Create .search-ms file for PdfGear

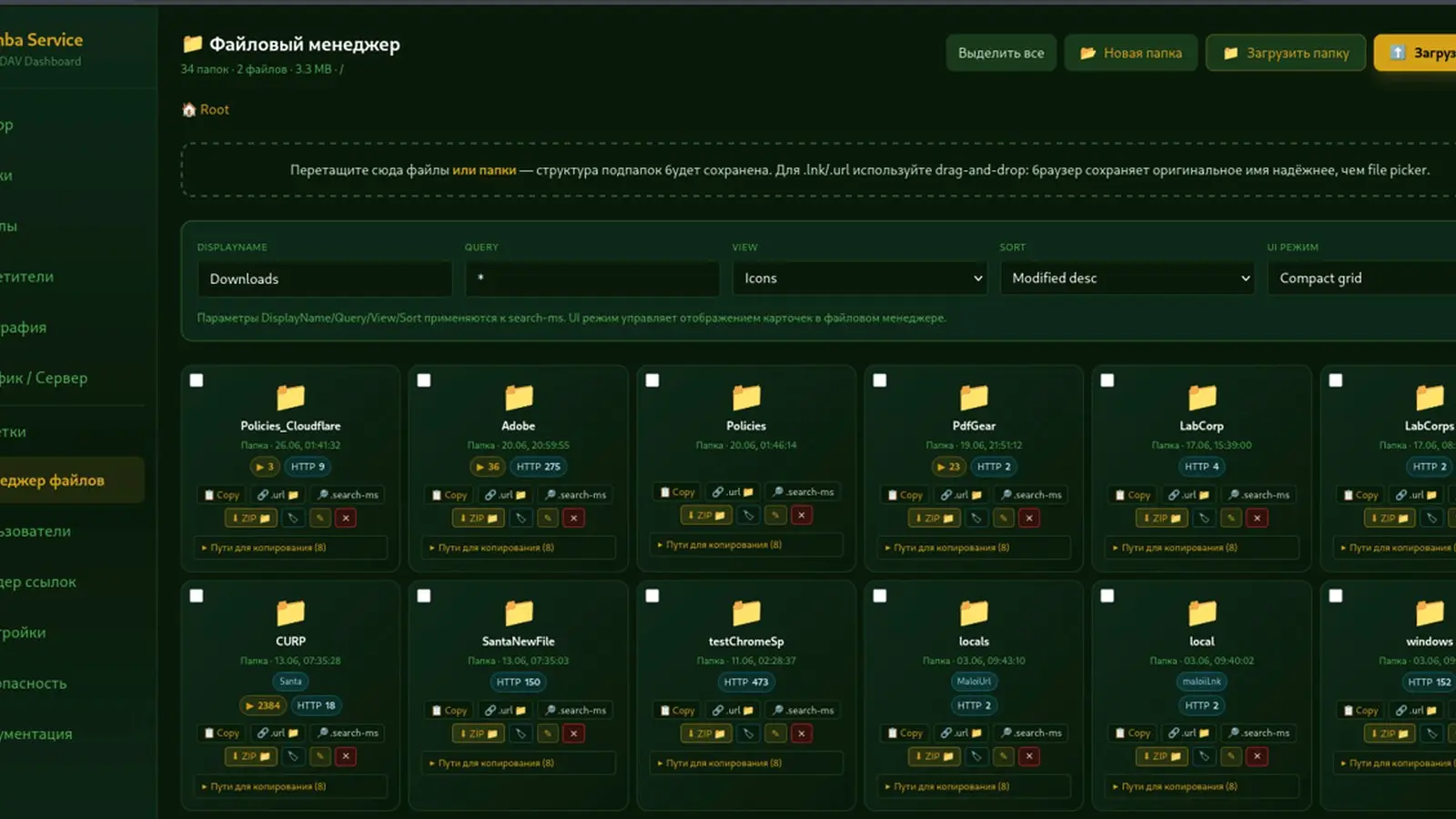[x=1031, y=495]
